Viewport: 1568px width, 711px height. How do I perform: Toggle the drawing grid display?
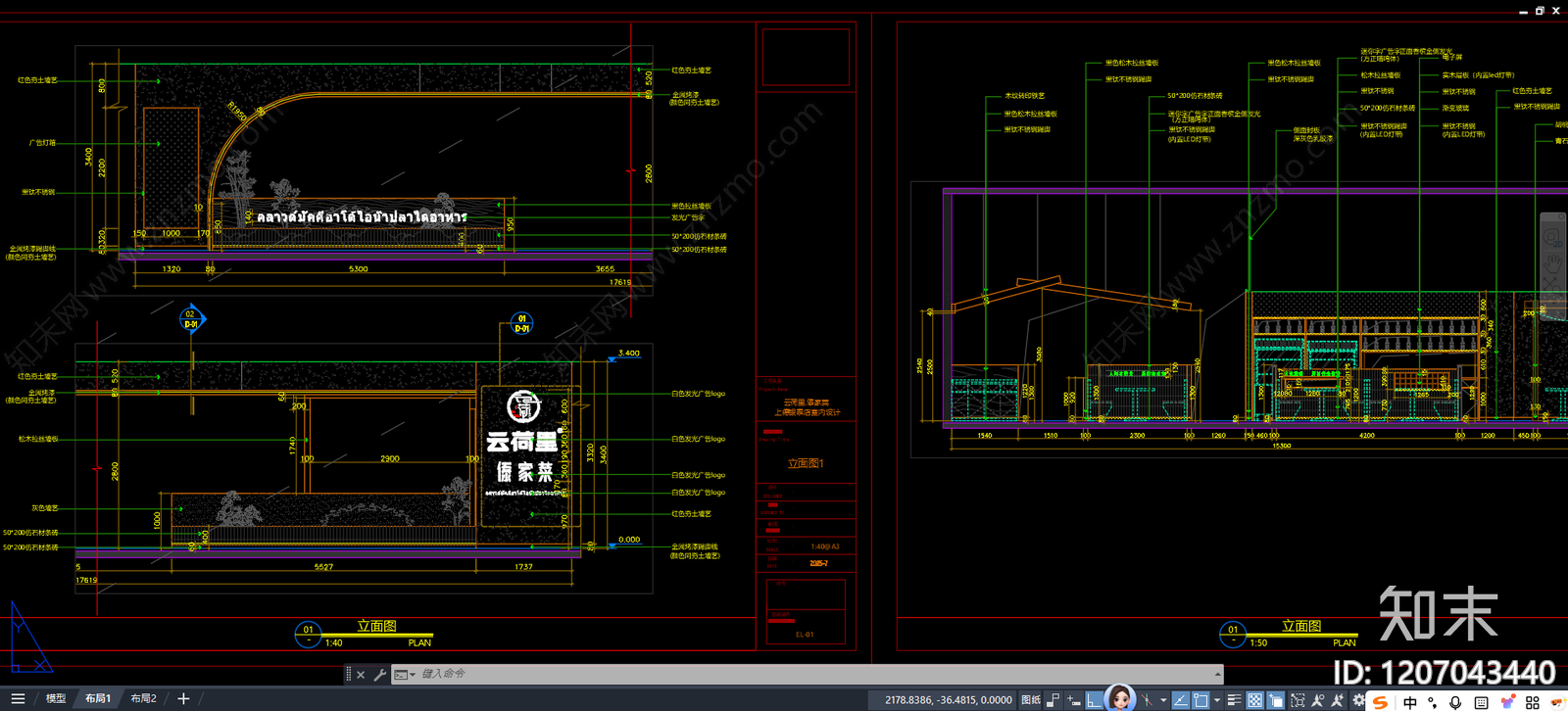pyautogui.click(x=1053, y=700)
